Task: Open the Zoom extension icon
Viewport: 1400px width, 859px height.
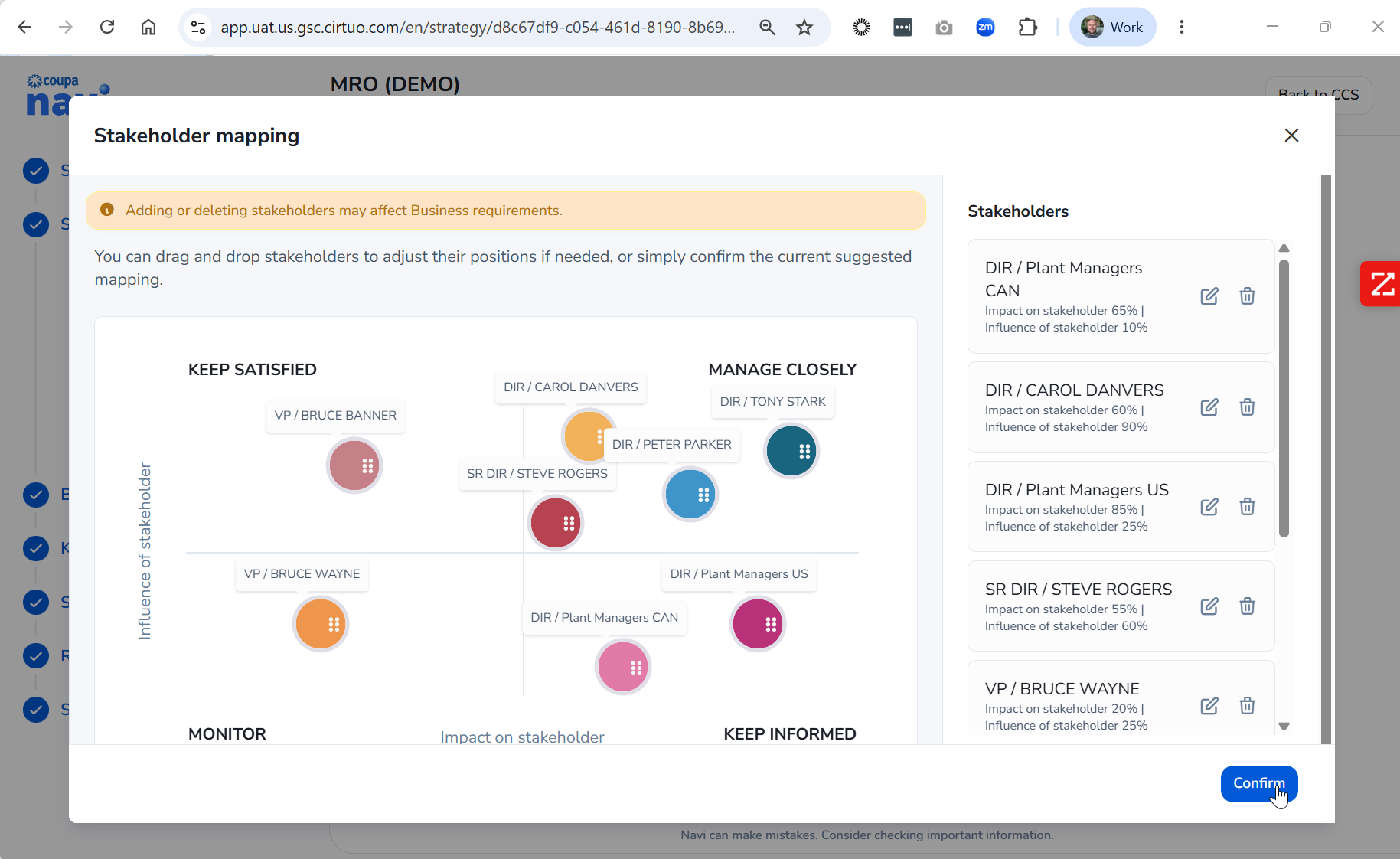Action: point(985,28)
